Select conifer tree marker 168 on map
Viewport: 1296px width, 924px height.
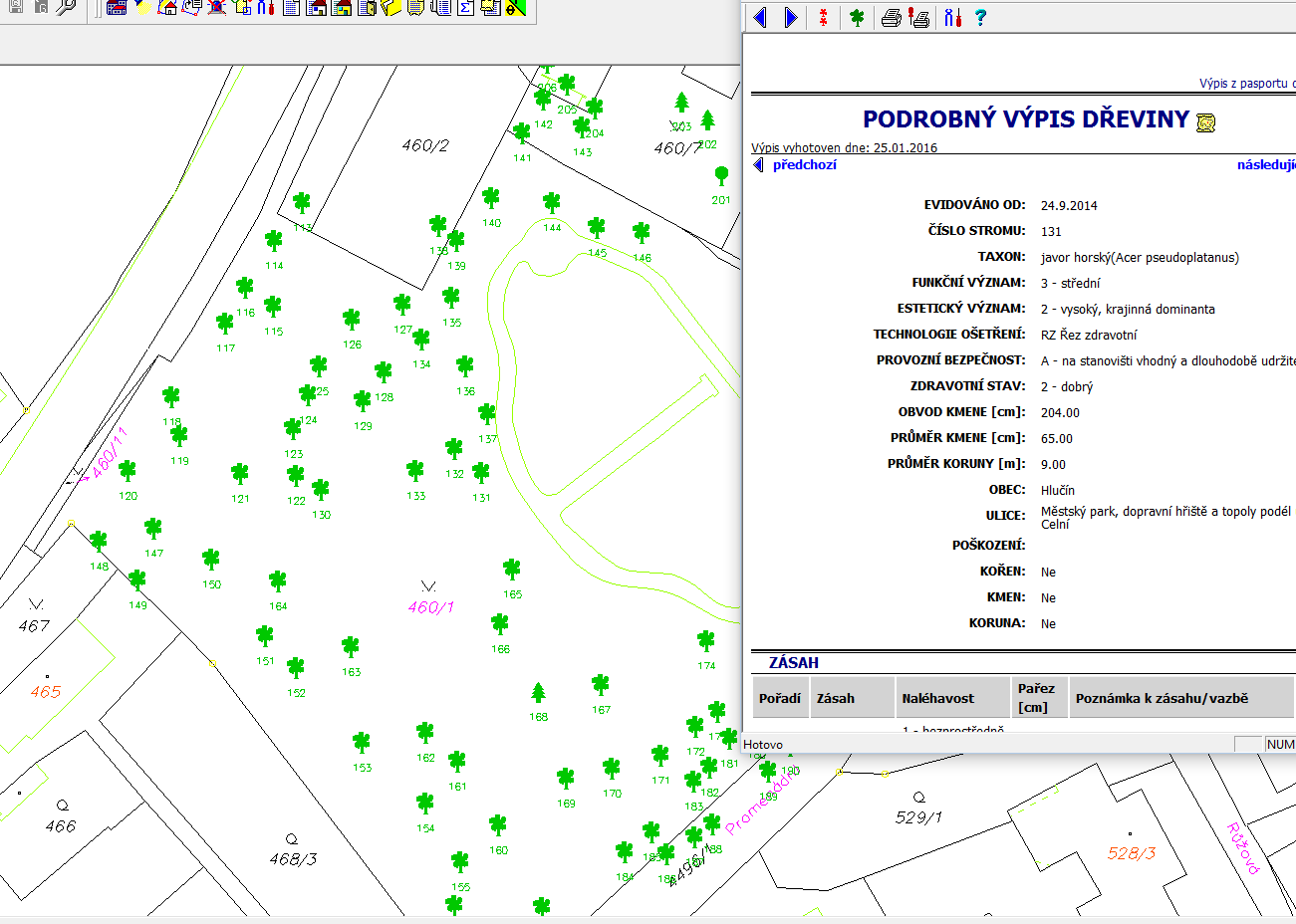click(x=539, y=692)
